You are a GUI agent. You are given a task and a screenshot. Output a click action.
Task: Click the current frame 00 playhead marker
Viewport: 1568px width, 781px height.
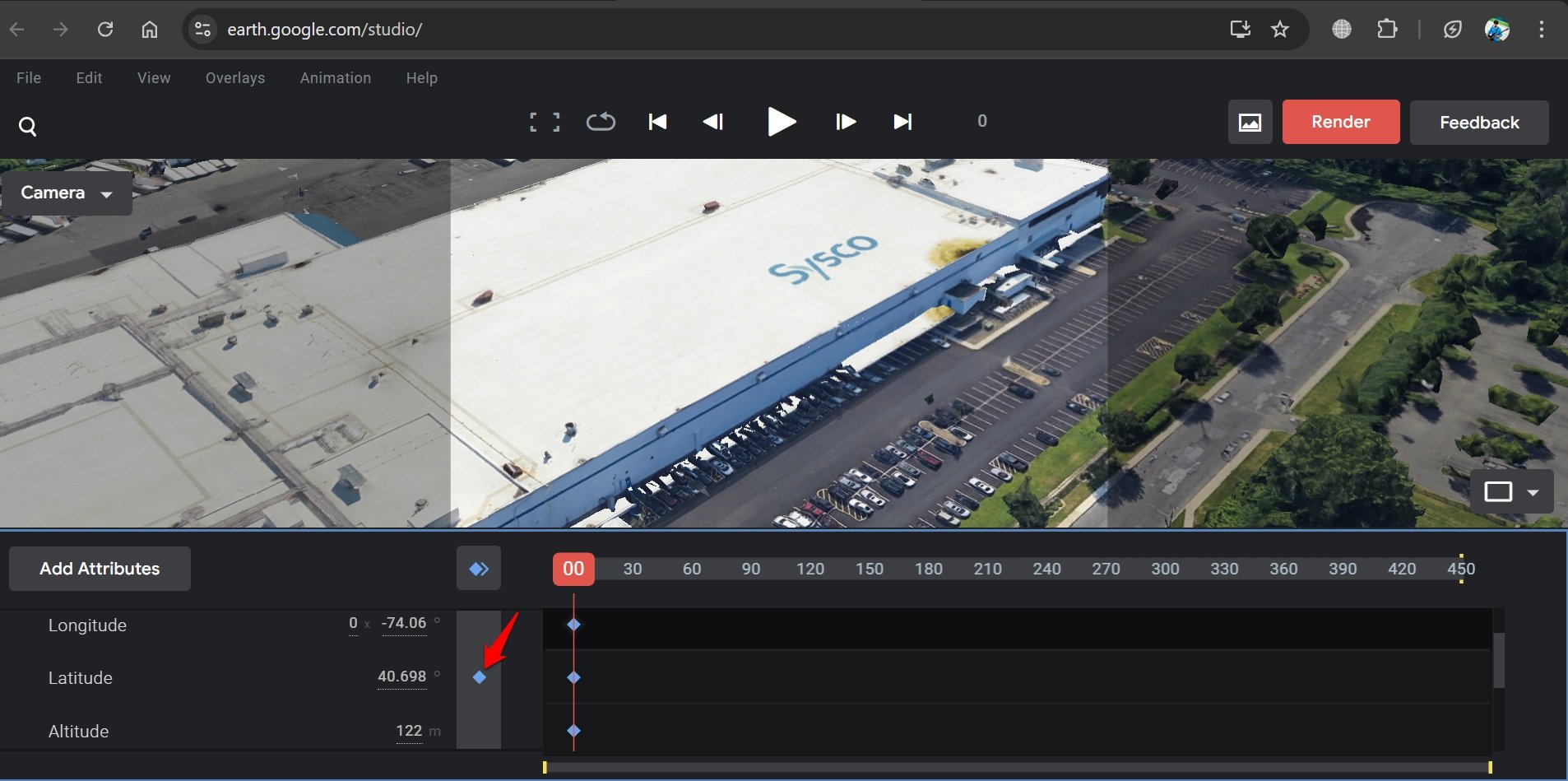tap(573, 569)
